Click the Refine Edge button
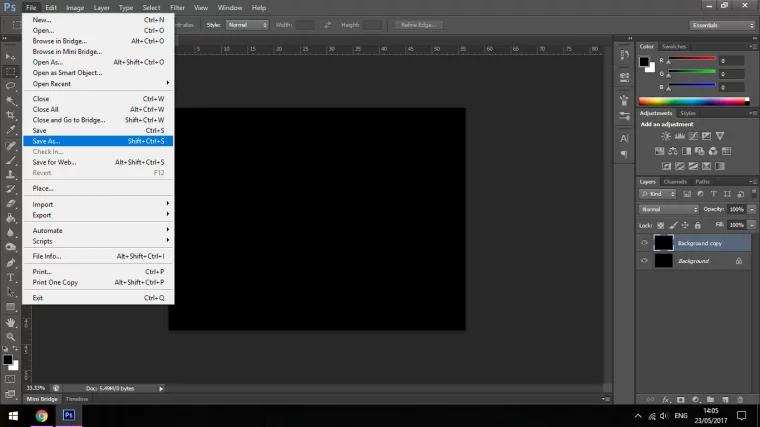760x427 pixels. click(418, 25)
